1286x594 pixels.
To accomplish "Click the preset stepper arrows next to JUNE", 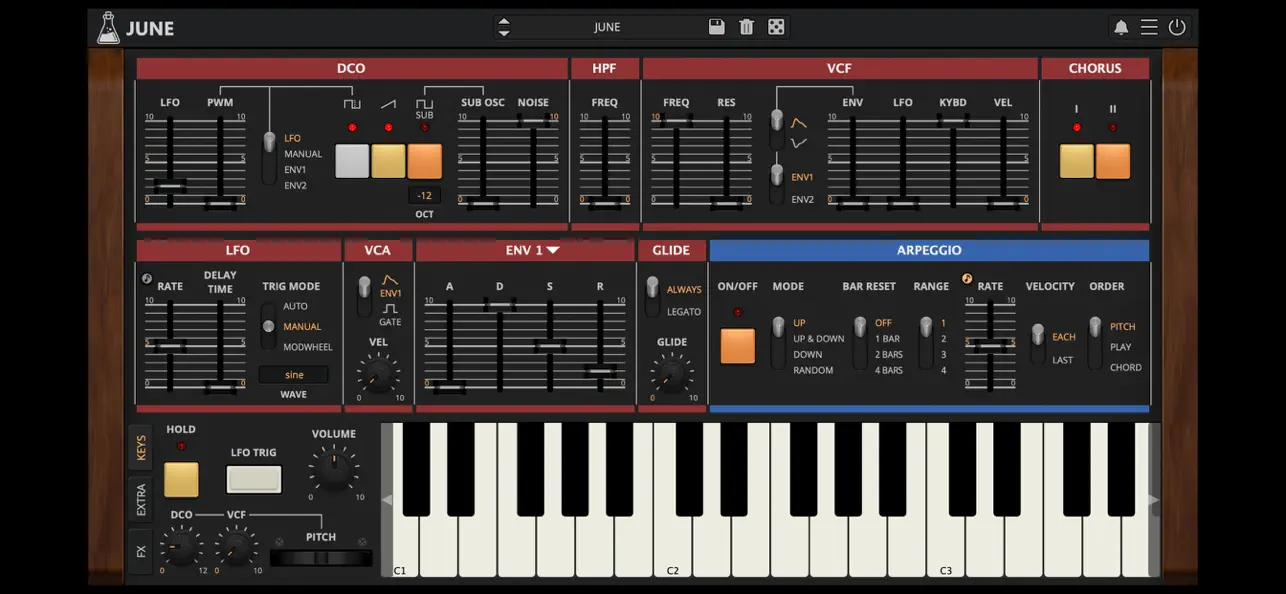I will tap(504, 27).
